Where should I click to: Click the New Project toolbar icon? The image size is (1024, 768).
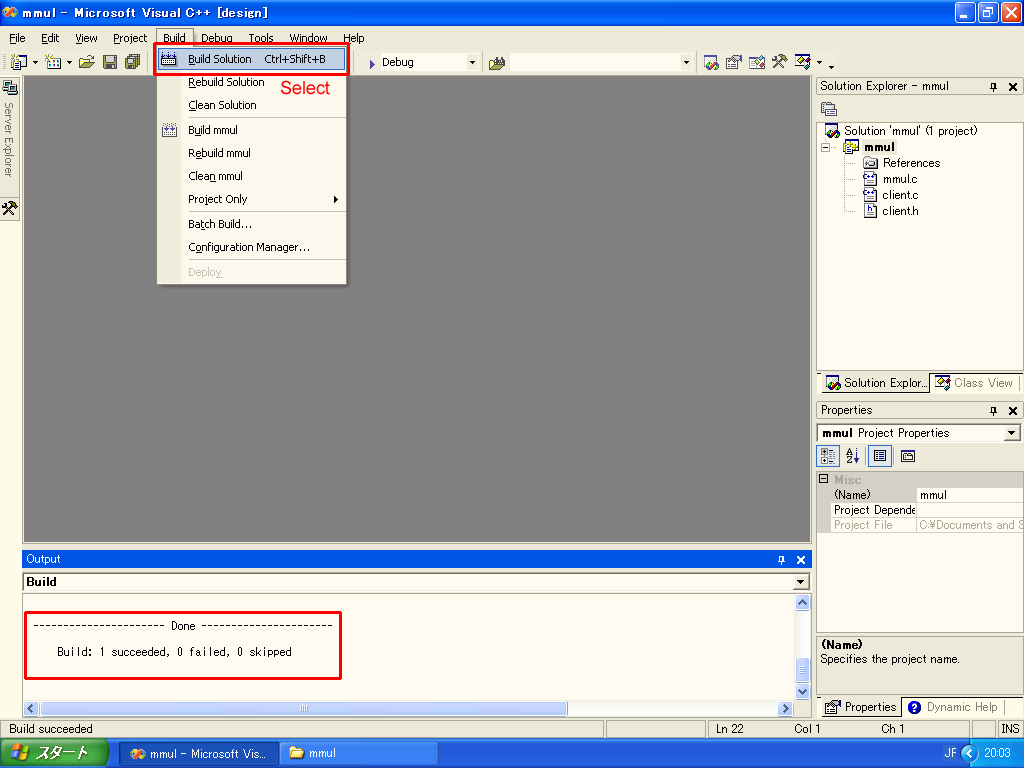pyautogui.click(x=18, y=62)
